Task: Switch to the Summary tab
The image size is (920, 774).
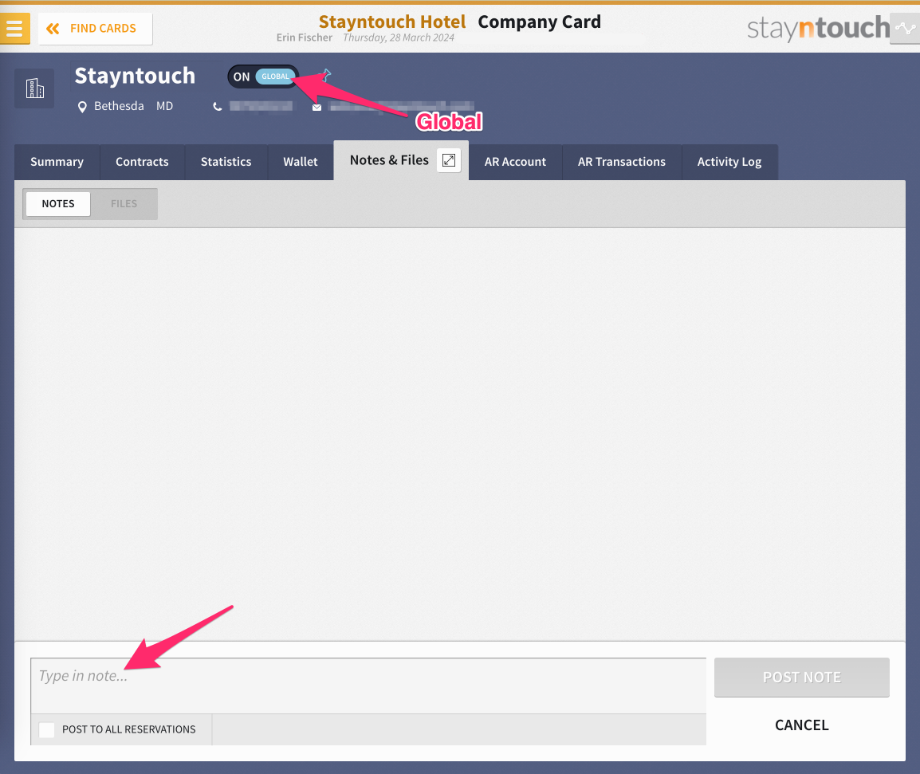Action: pos(57,162)
